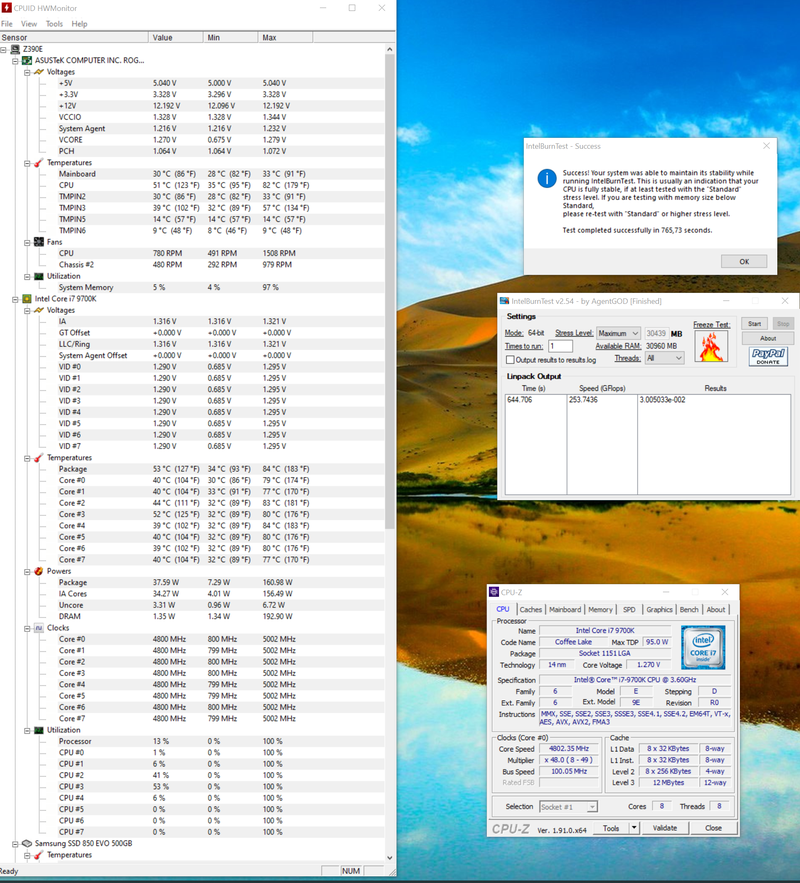The height and width of the screenshot is (883, 800).
Task: Click the Value column header
Action: [176, 38]
